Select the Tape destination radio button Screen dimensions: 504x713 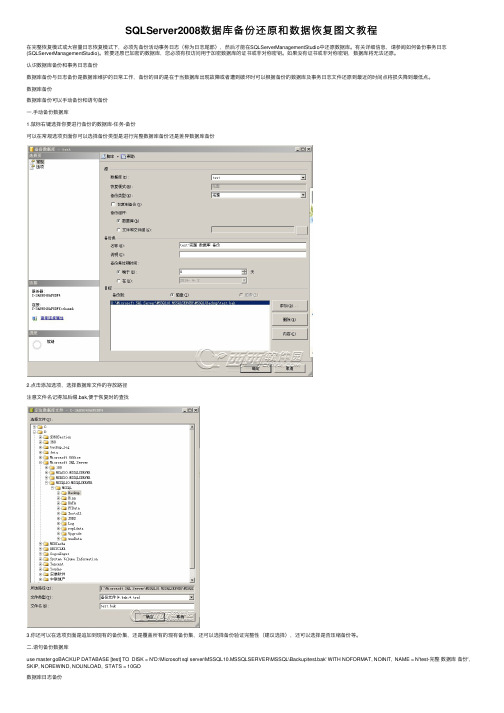pos(241,295)
